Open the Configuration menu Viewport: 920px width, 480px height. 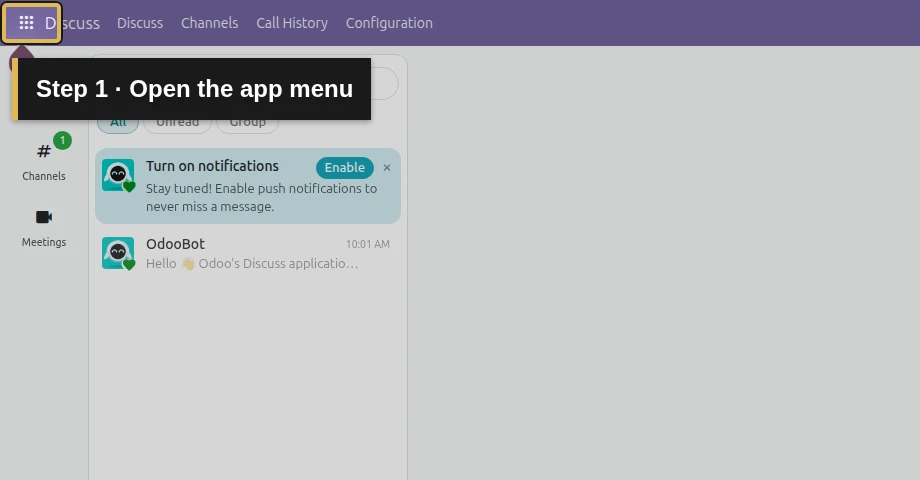pos(389,23)
